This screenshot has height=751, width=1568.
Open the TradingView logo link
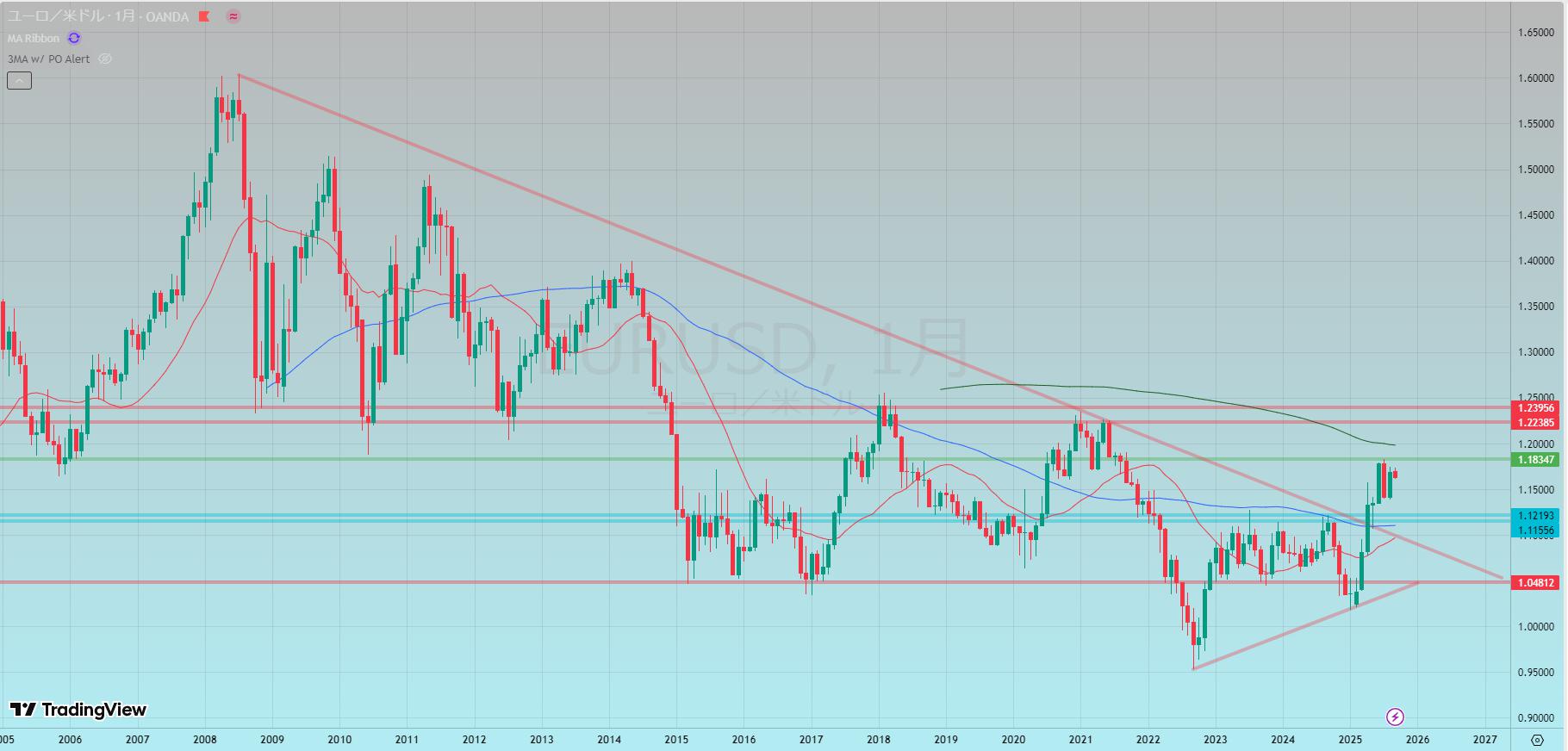pos(78,710)
